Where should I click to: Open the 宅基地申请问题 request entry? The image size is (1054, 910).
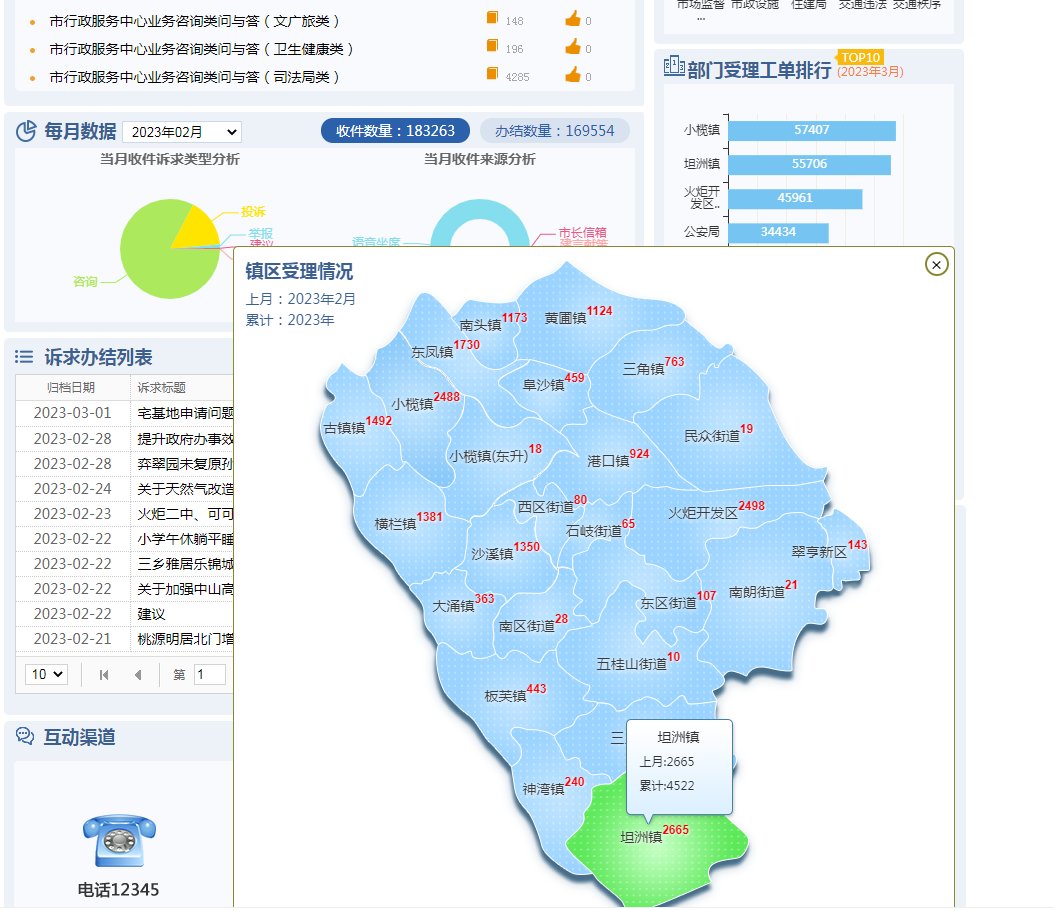coord(183,412)
